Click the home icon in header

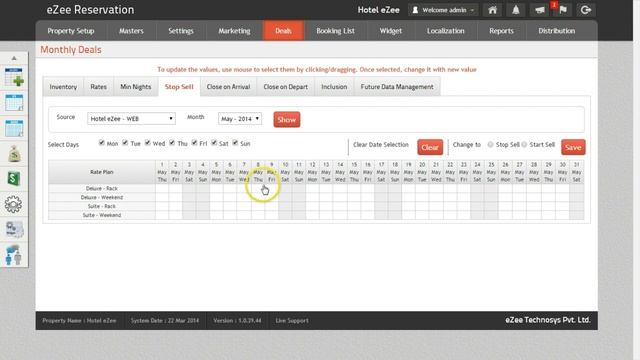492,10
